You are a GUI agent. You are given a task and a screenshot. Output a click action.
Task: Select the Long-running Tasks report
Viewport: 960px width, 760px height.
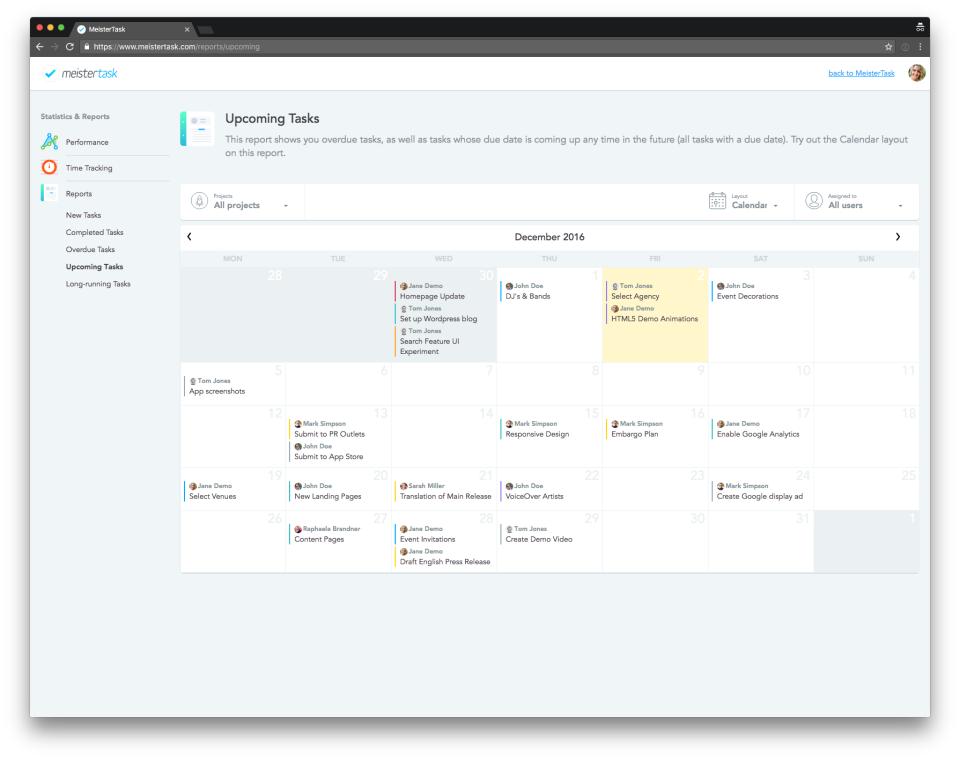point(98,284)
